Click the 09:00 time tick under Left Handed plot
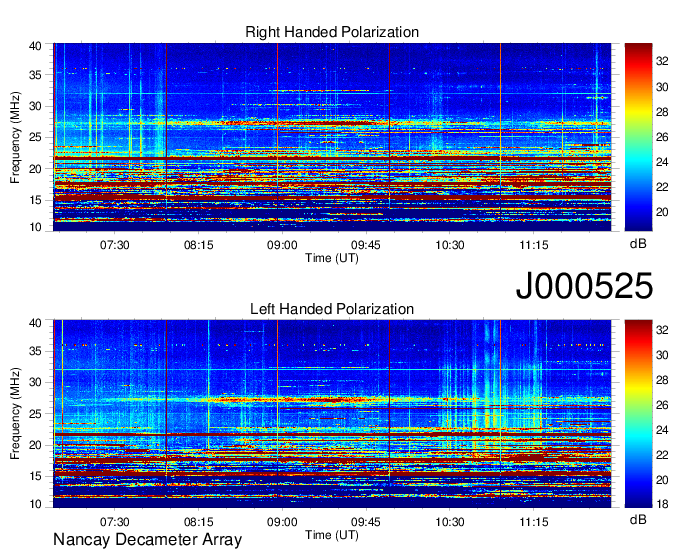 (282, 522)
